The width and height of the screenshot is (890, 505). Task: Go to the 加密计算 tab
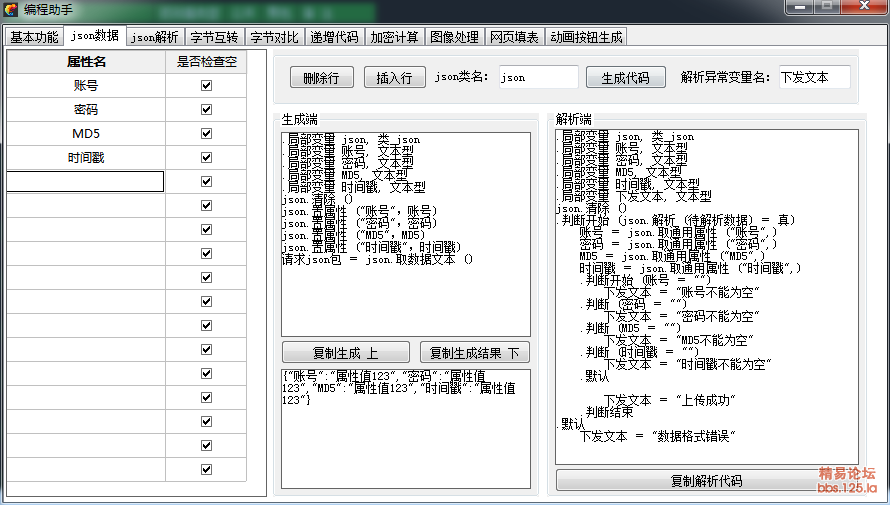pos(394,37)
